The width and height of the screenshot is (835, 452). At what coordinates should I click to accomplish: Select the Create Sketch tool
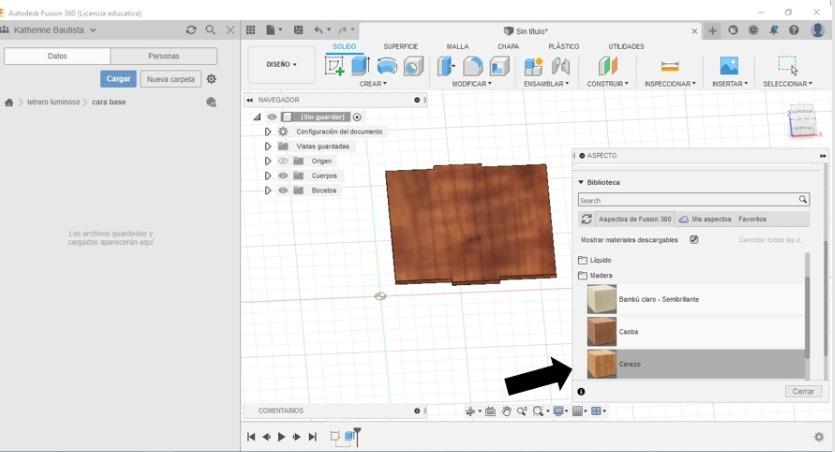(x=335, y=67)
